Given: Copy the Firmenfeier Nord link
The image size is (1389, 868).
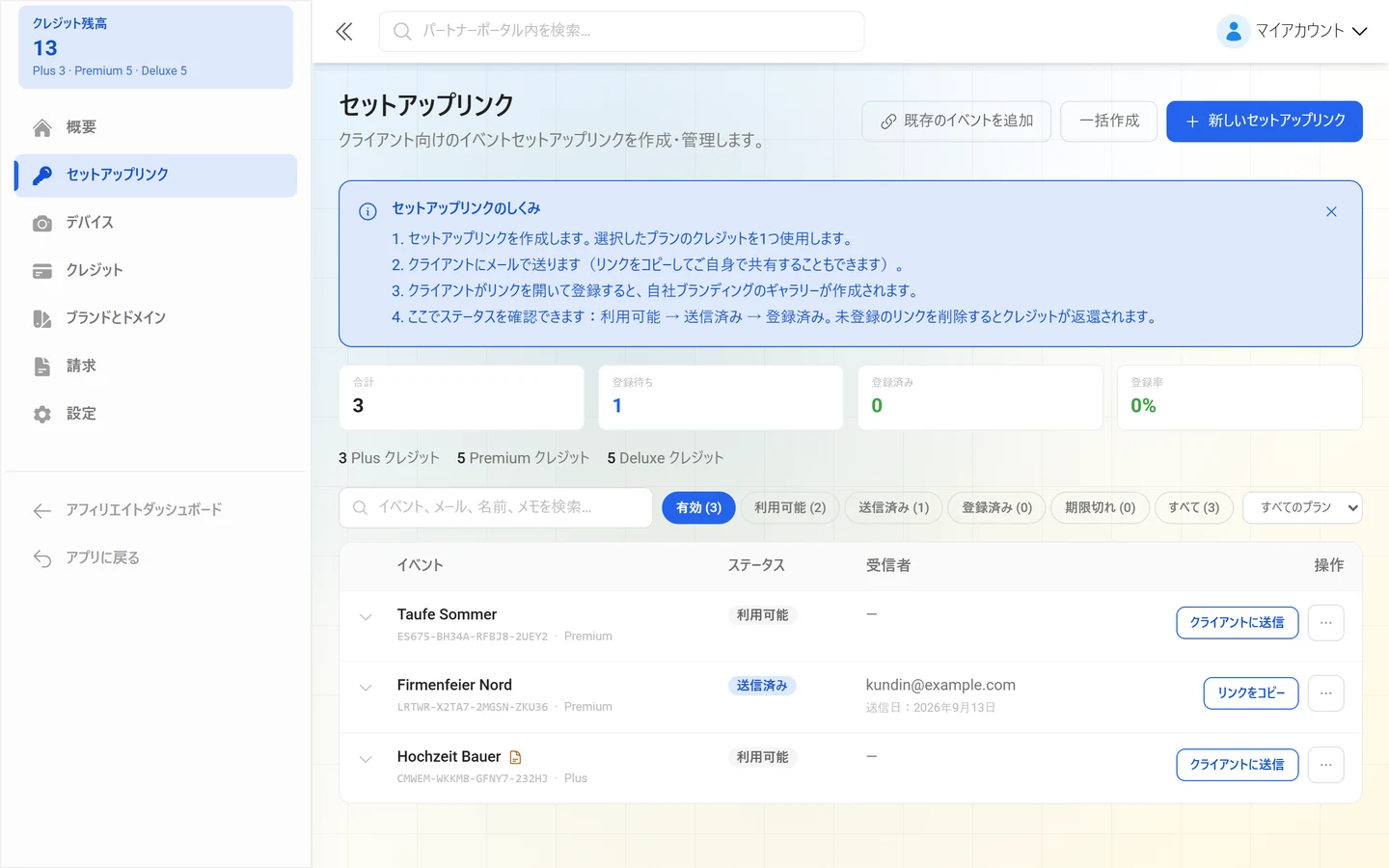Looking at the screenshot, I should pyautogui.click(x=1251, y=693).
